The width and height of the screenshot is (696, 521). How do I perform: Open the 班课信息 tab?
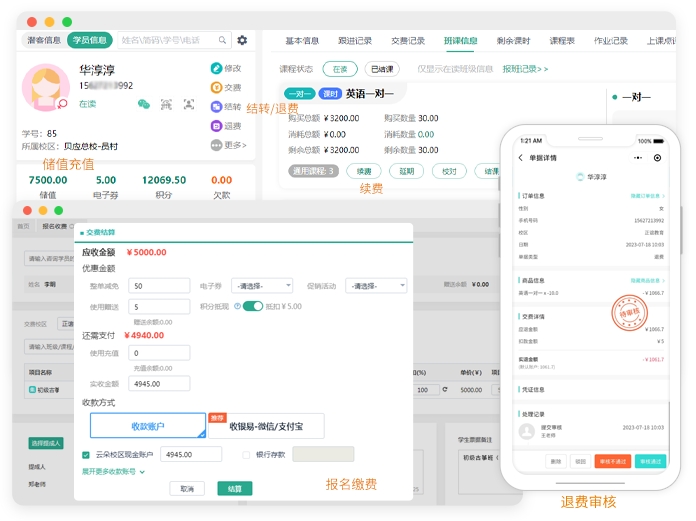click(x=460, y=41)
